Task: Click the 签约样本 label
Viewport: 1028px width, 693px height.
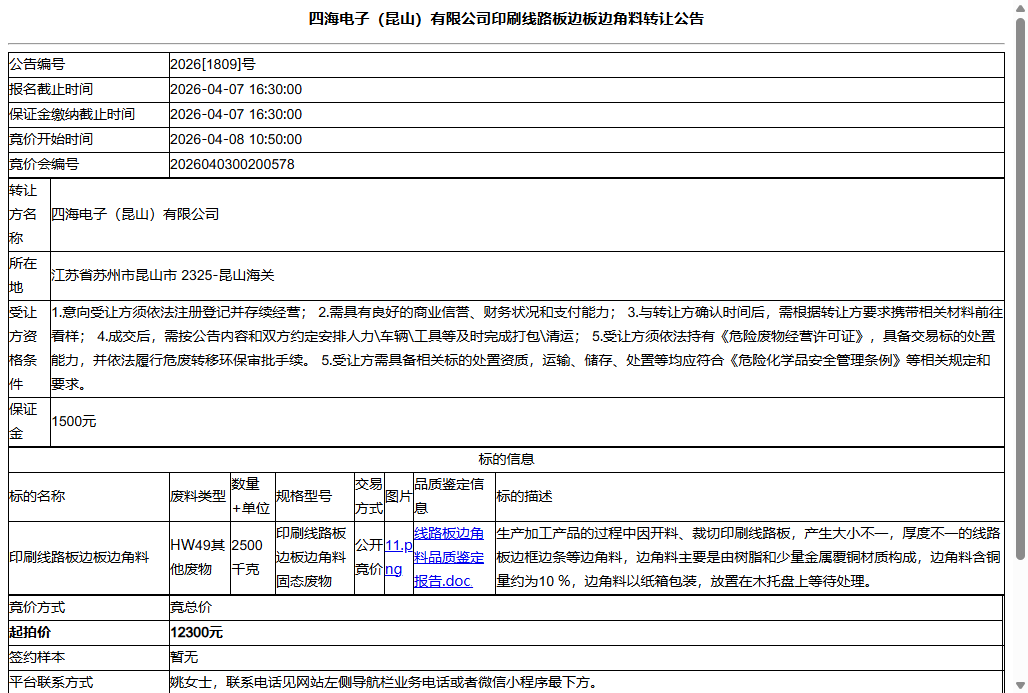Action: click(x=37, y=658)
